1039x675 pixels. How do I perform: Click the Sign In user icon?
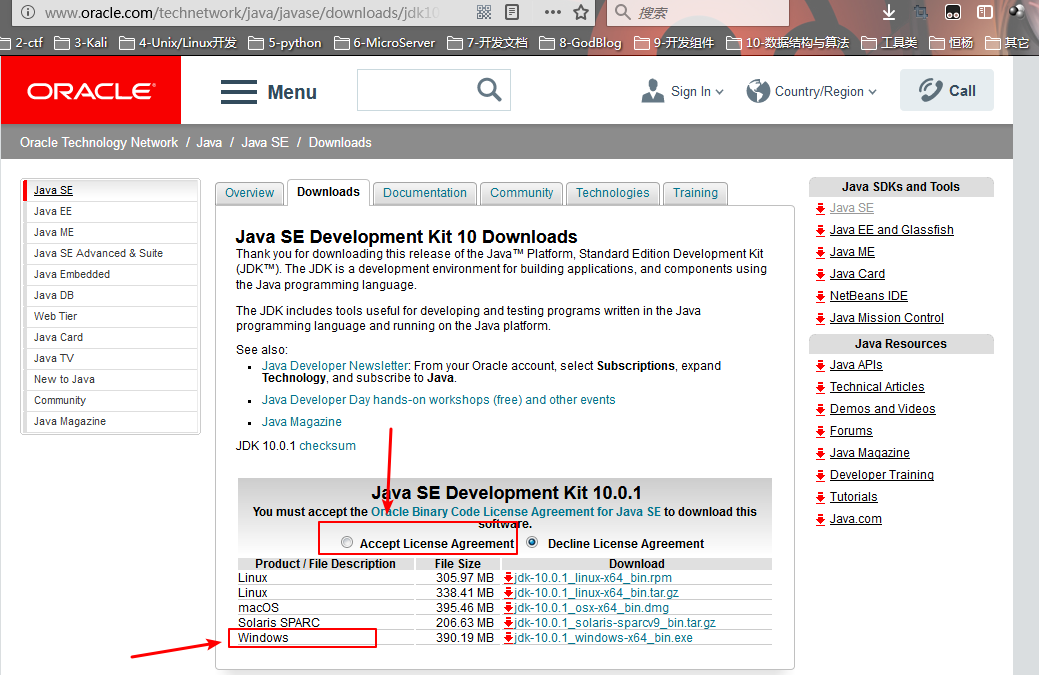tap(653, 91)
